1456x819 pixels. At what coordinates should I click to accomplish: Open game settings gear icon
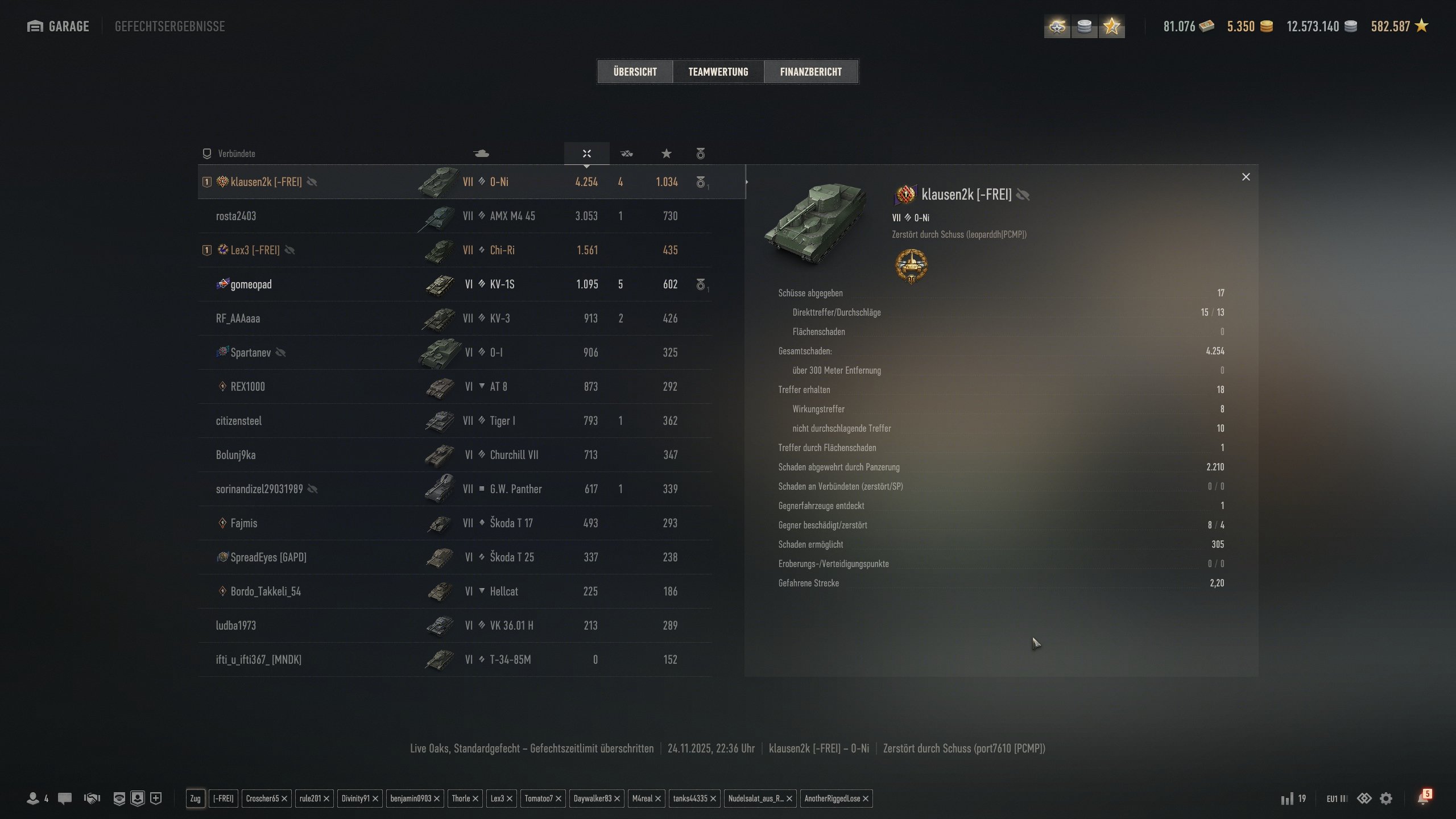click(x=1386, y=799)
